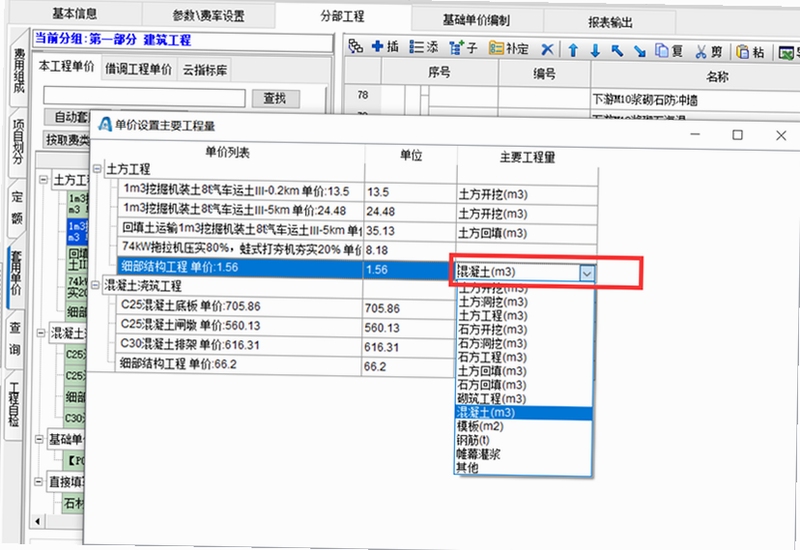Open the 基本信息 tab

[75, 14]
